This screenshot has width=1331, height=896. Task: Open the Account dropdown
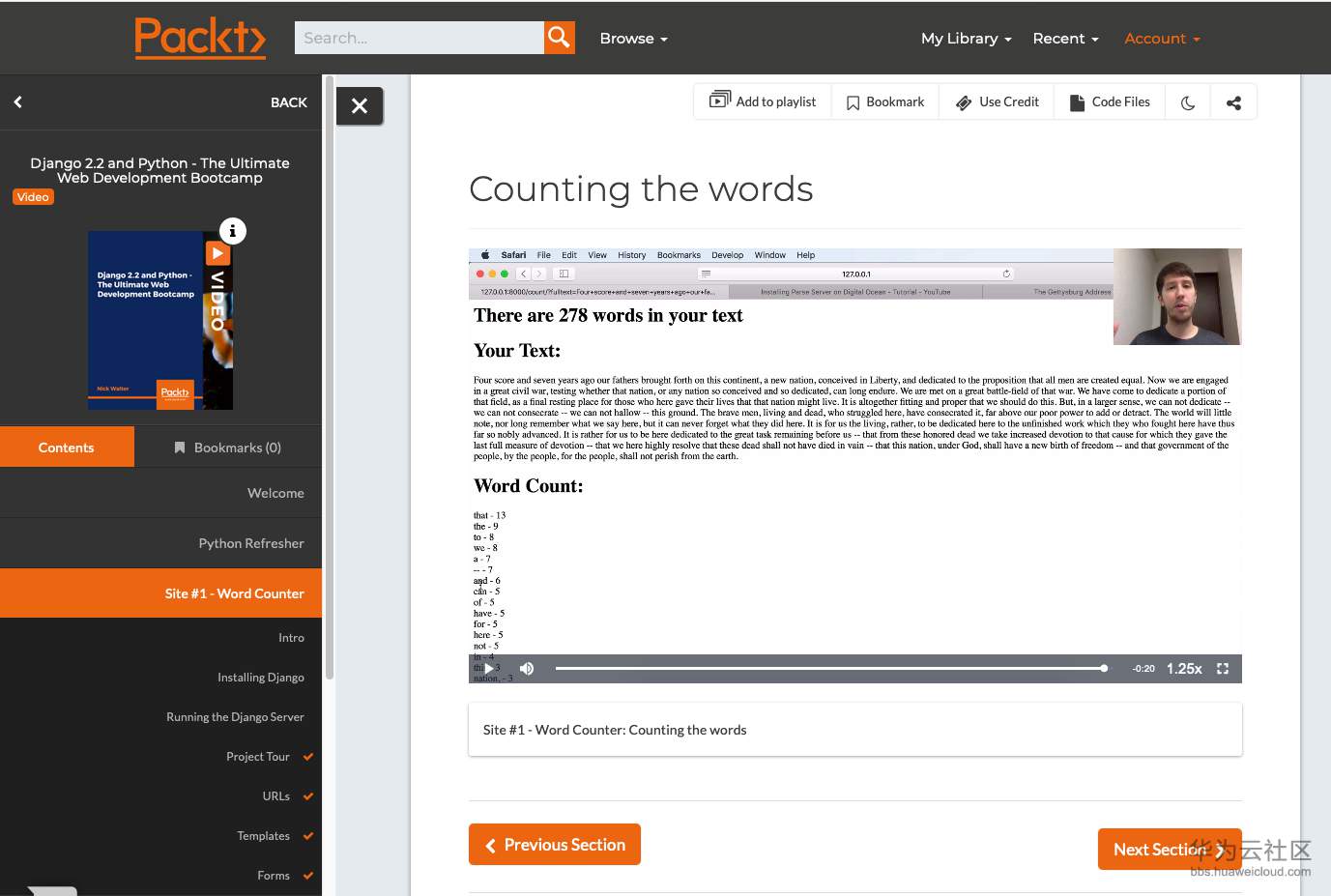[1162, 39]
